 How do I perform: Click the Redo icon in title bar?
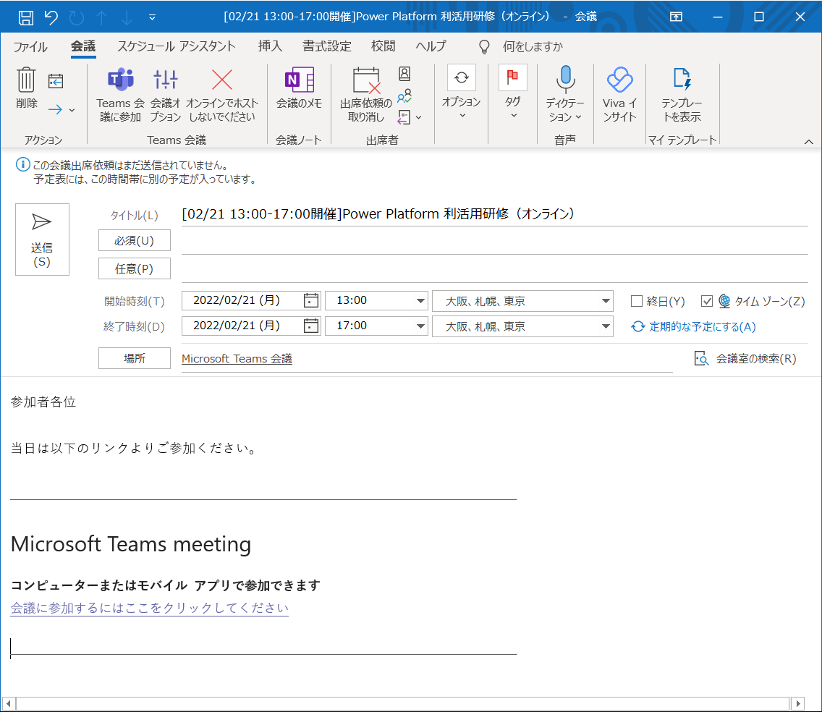pos(77,17)
